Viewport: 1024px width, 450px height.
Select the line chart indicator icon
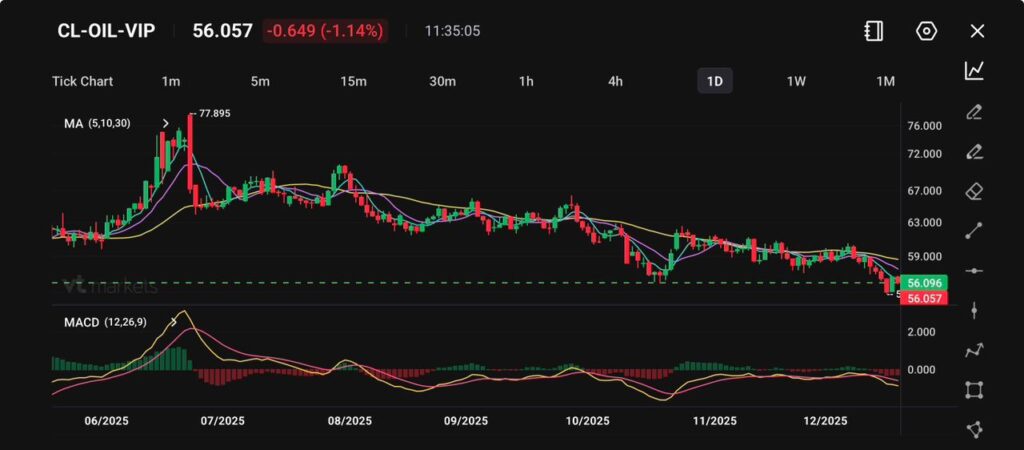[x=974, y=70]
